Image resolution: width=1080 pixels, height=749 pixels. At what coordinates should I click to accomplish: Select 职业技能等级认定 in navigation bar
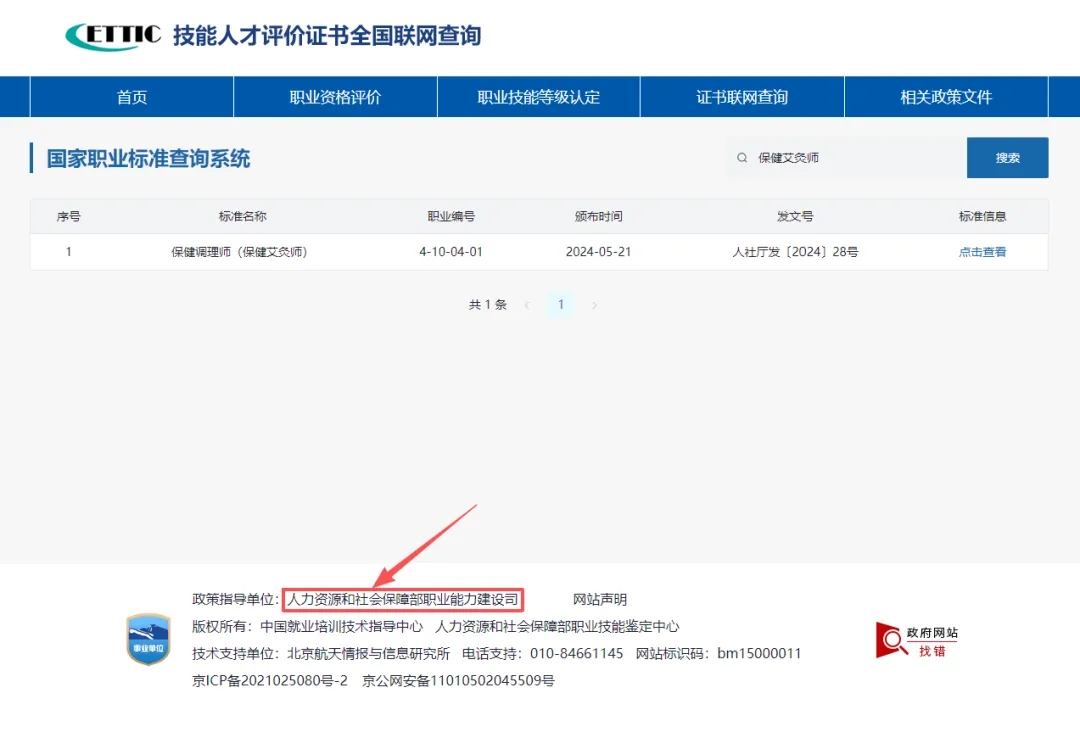coord(538,97)
